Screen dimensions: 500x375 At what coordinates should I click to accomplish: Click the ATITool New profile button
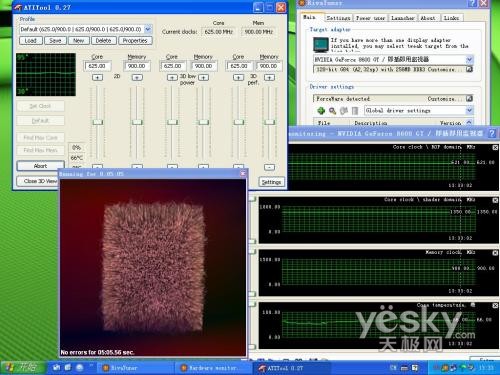(79, 41)
